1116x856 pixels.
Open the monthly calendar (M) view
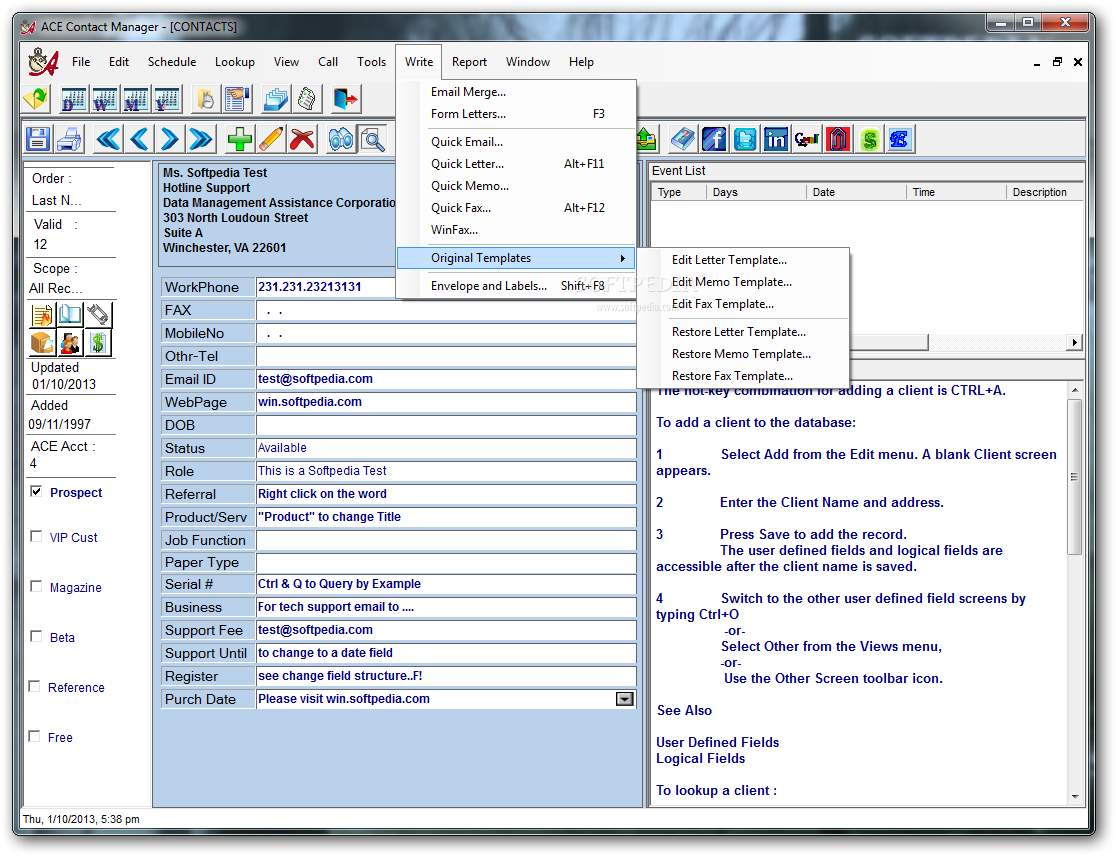point(136,99)
